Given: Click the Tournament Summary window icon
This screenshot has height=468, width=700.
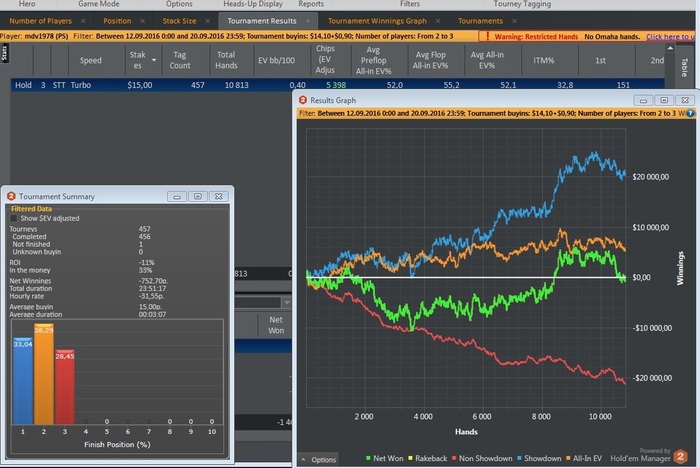Looking at the screenshot, I should 12,196.
